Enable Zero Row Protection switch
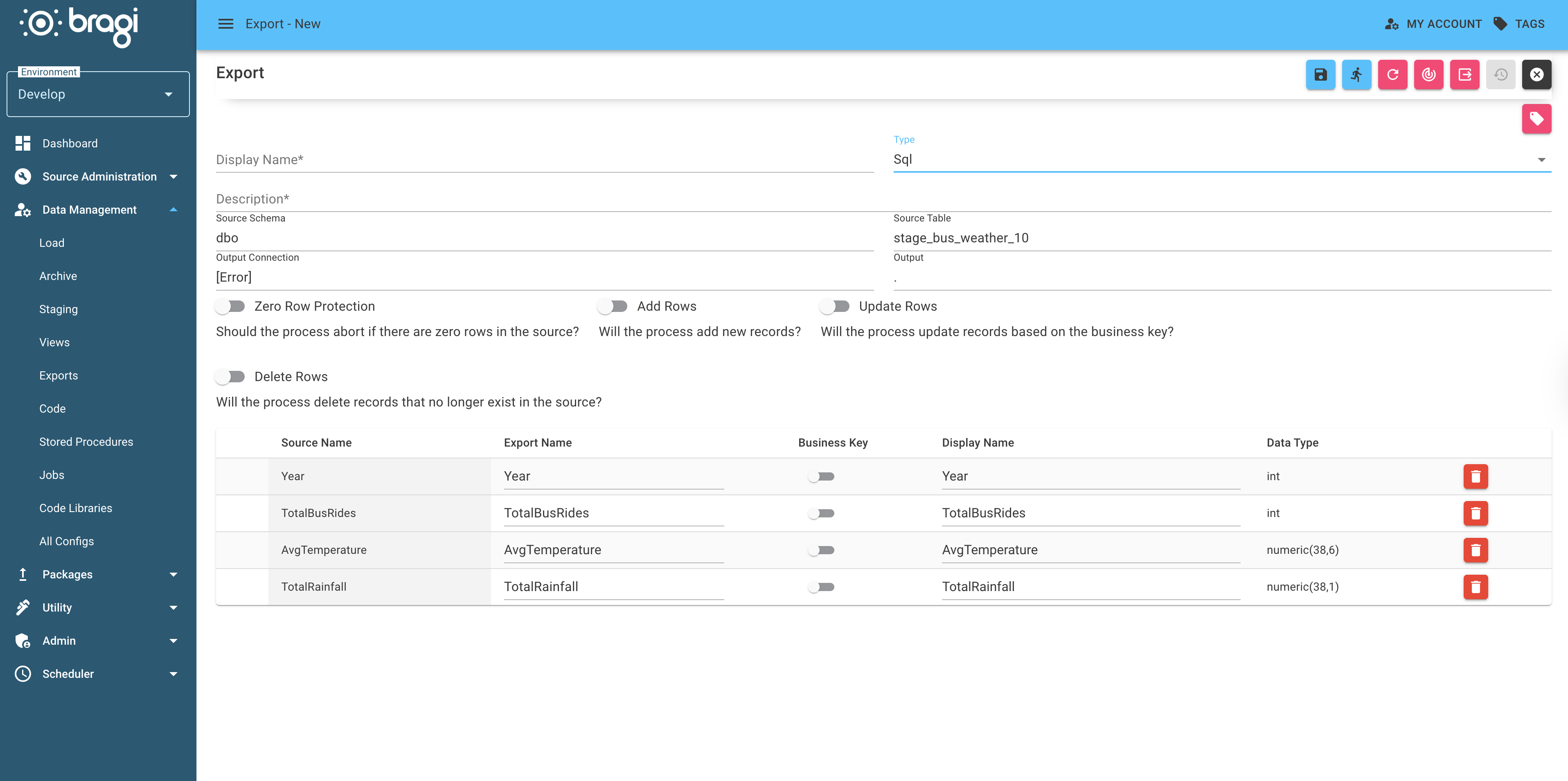 point(230,306)
